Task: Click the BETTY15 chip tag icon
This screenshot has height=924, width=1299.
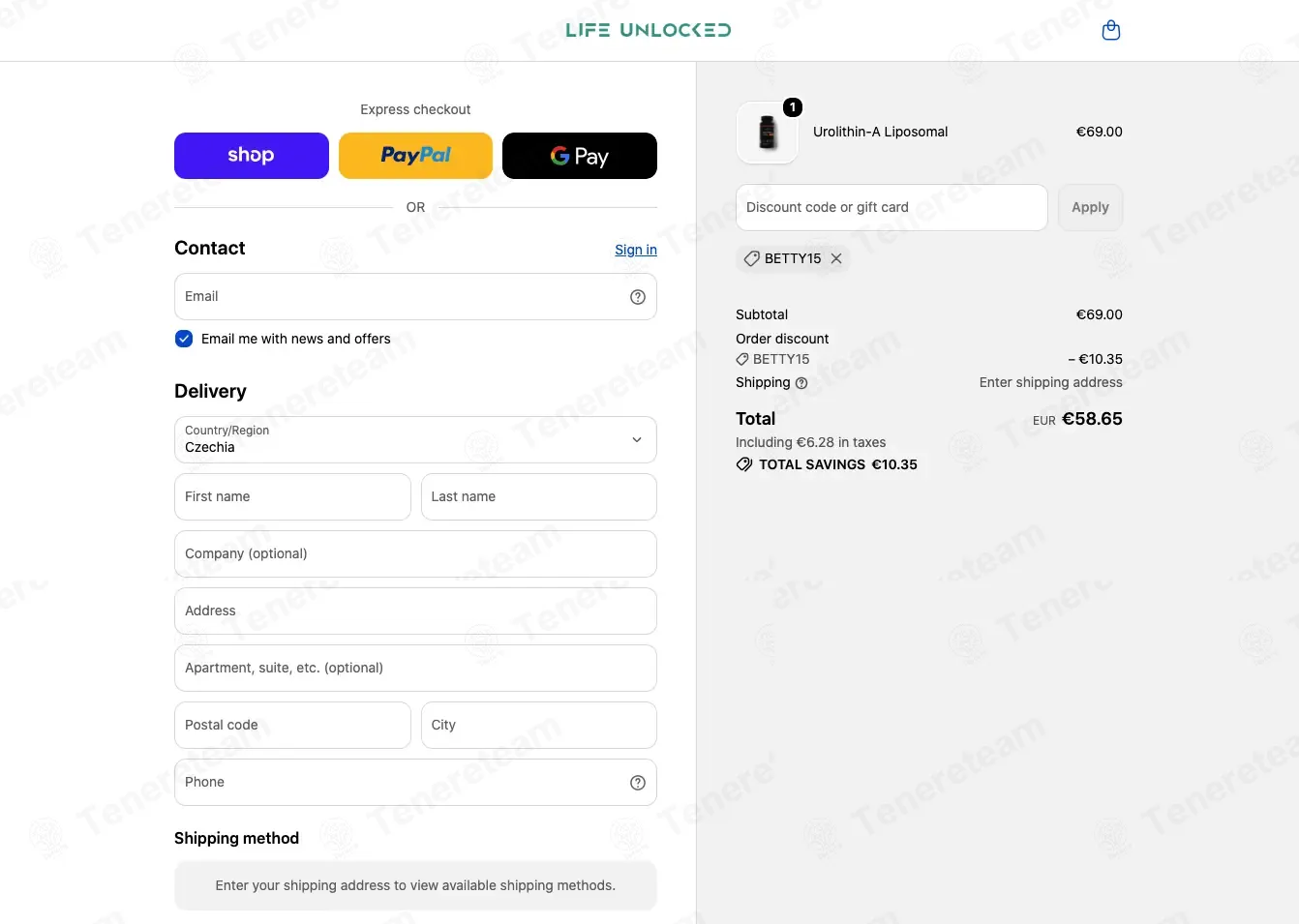Action: coord(752,258)
